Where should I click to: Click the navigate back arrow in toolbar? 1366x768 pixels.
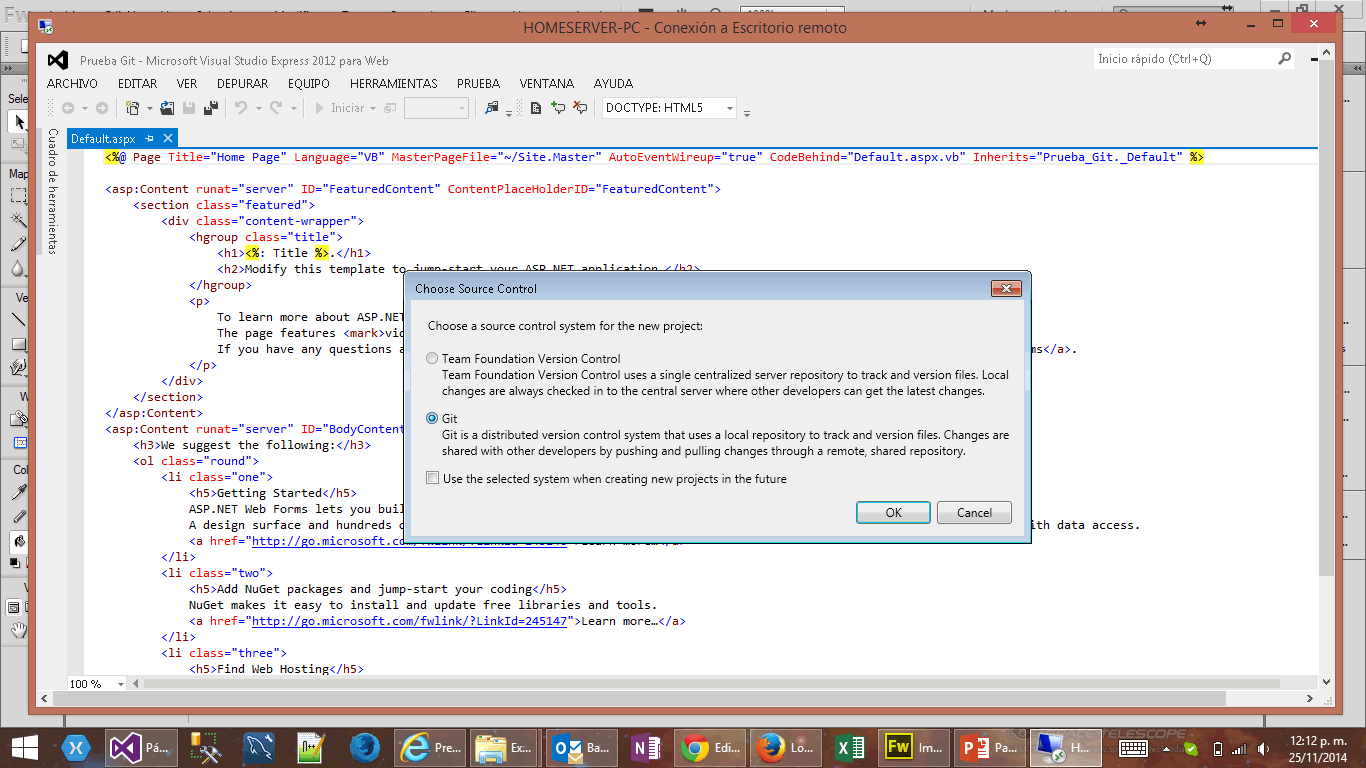(68, 108)
